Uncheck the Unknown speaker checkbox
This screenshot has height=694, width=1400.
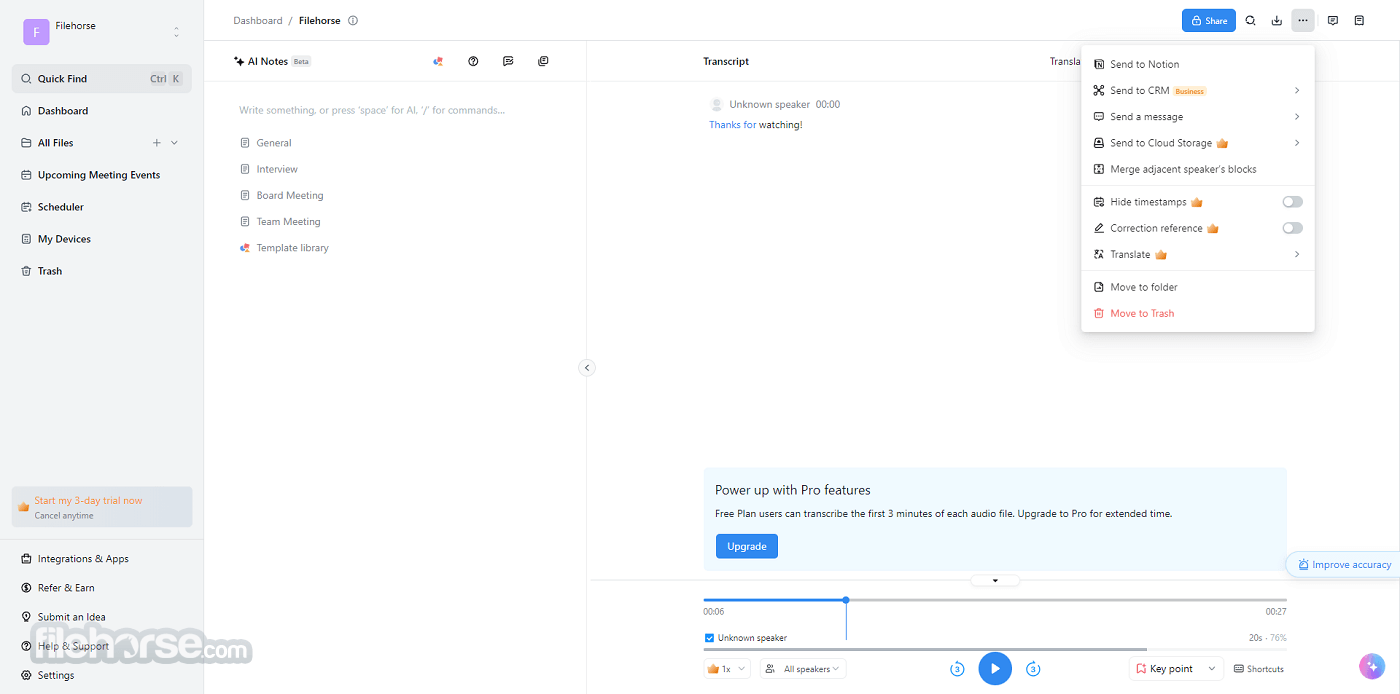tap(709, 638)
